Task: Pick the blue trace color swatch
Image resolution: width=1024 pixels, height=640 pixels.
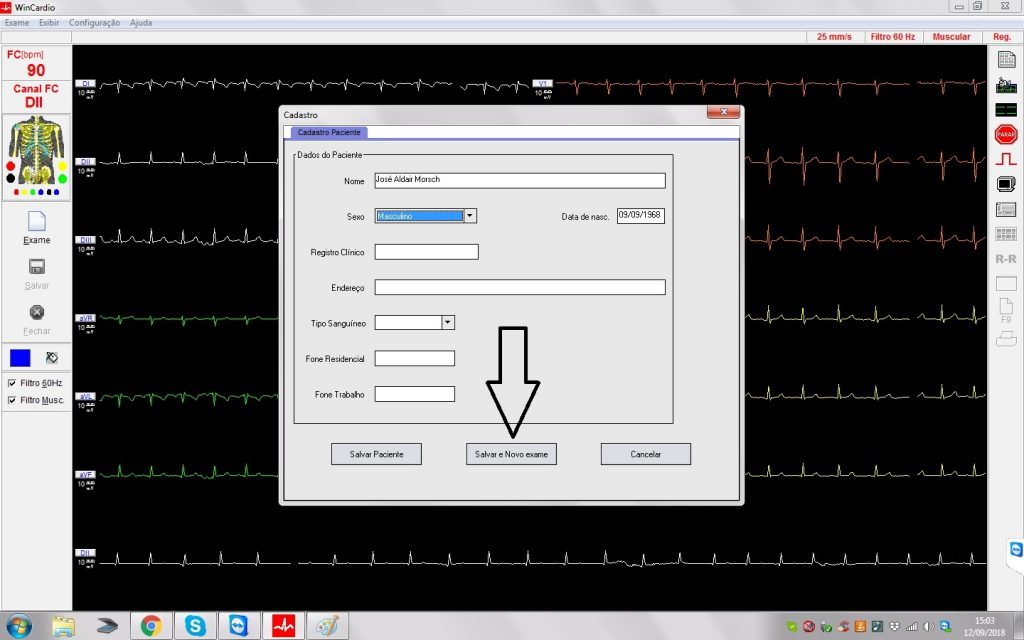Action: click(x=20, y=358)
